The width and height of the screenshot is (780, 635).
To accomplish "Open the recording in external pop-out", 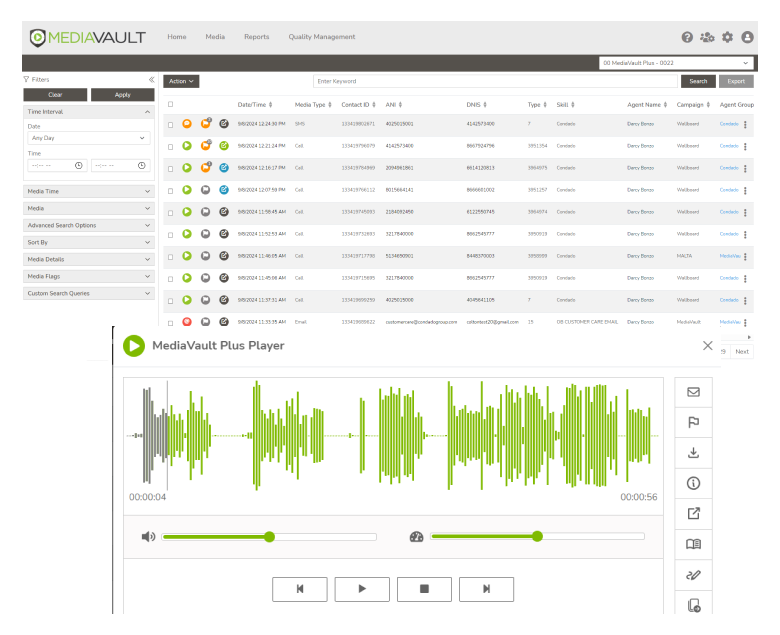I will pyautogui.click(x=693, y=514).
